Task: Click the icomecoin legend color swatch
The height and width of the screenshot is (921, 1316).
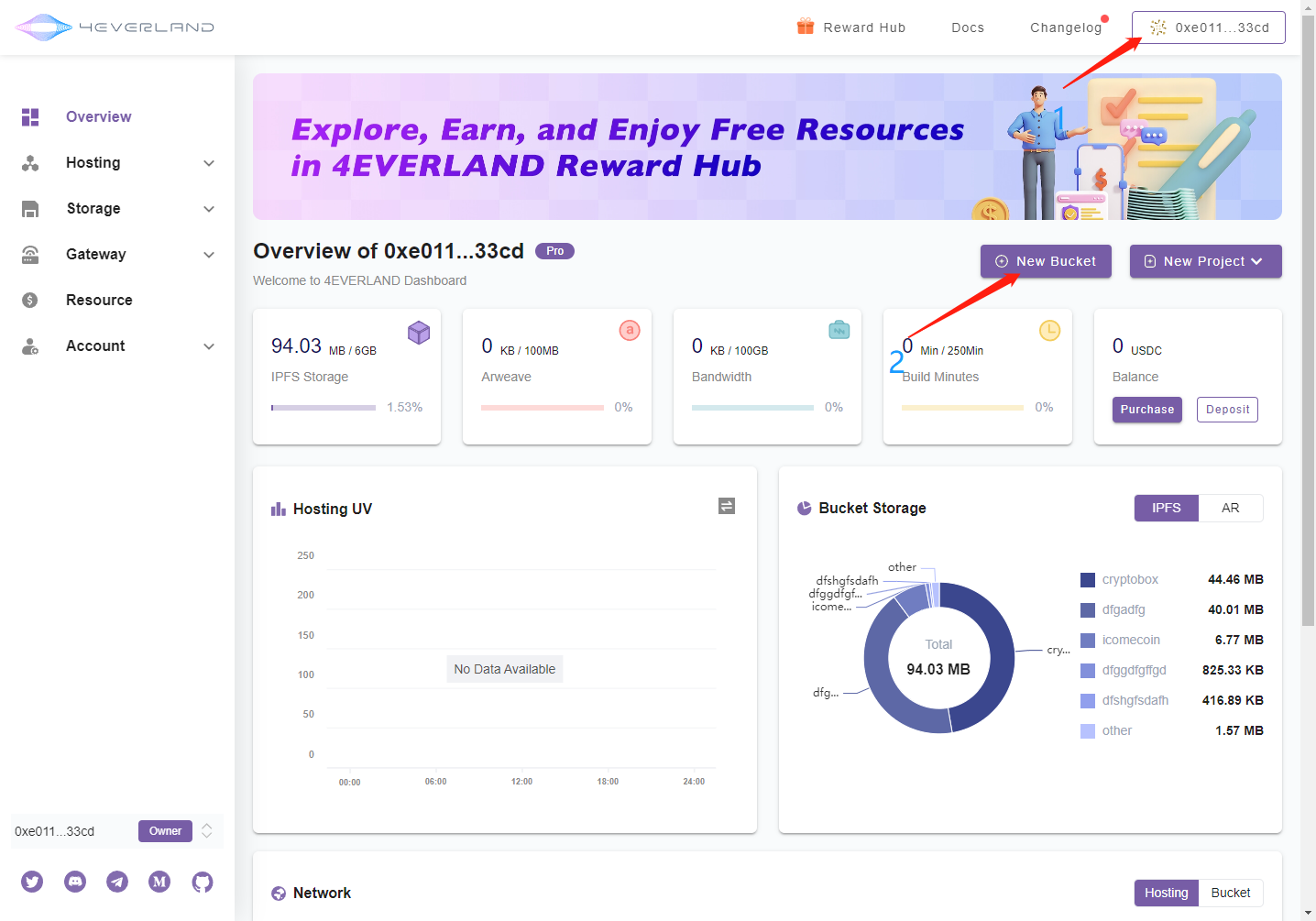Action: tap(1088, 641)
